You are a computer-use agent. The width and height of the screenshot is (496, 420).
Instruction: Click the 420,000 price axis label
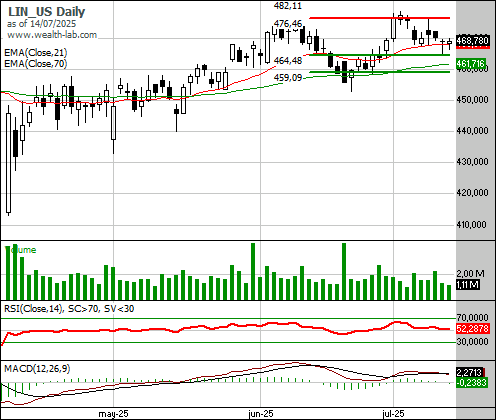pyautogui.click(x=472, y=193)
